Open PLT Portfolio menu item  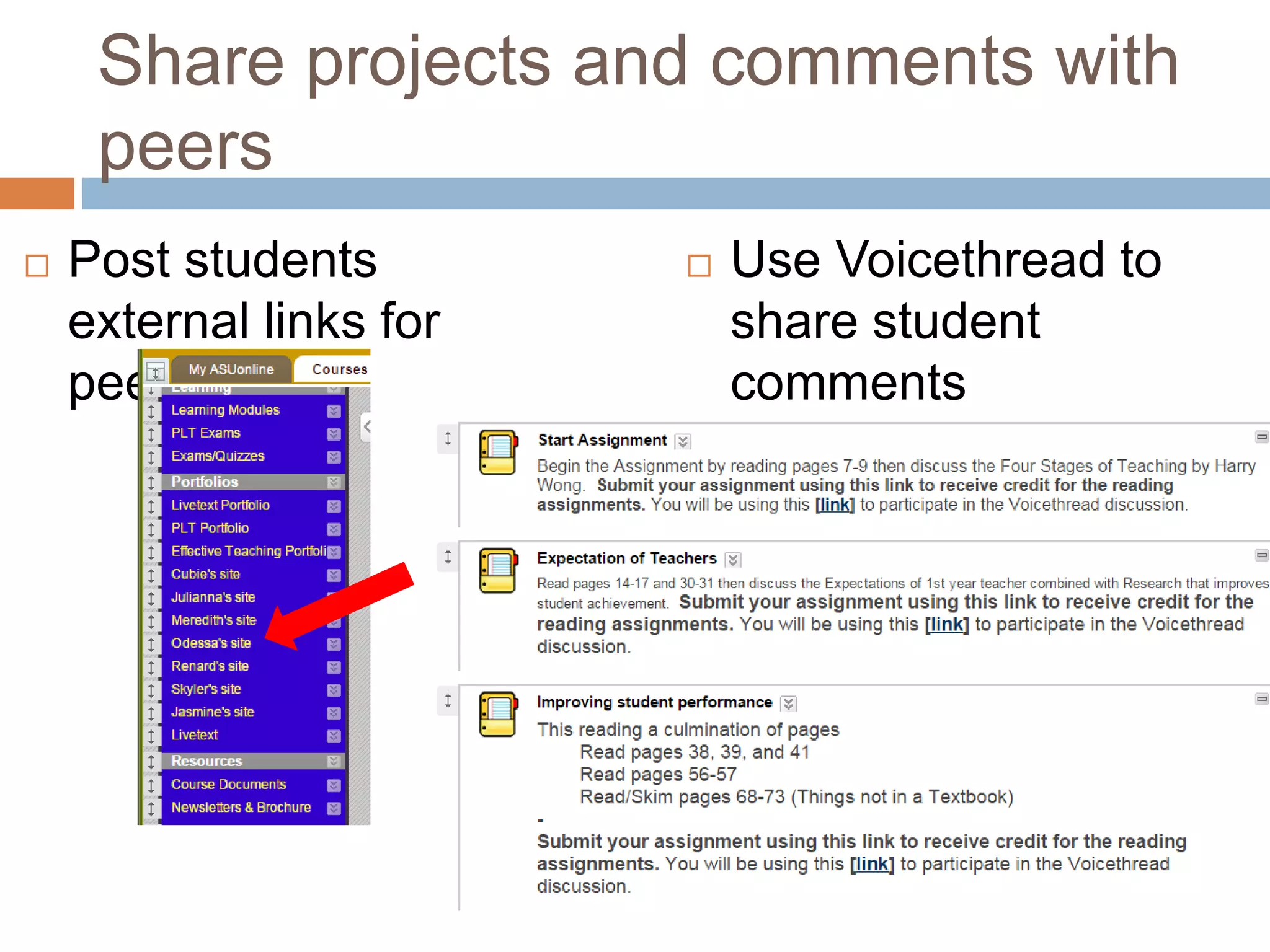tap(210, 528)
